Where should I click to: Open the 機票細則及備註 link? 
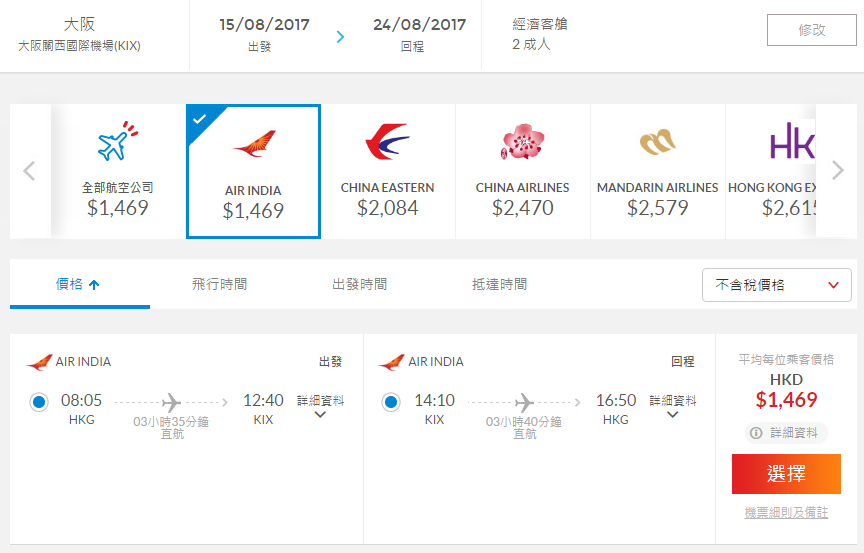(x=786, y=513)
